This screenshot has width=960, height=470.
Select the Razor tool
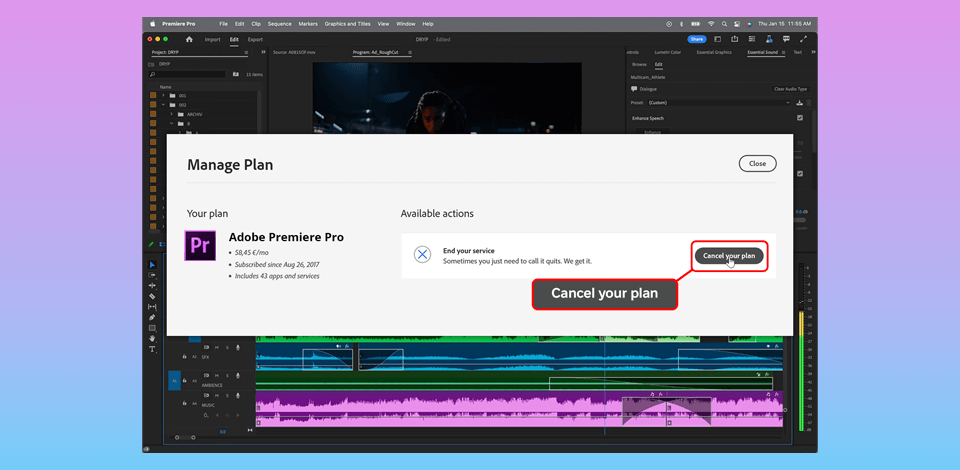click(152, 297)
